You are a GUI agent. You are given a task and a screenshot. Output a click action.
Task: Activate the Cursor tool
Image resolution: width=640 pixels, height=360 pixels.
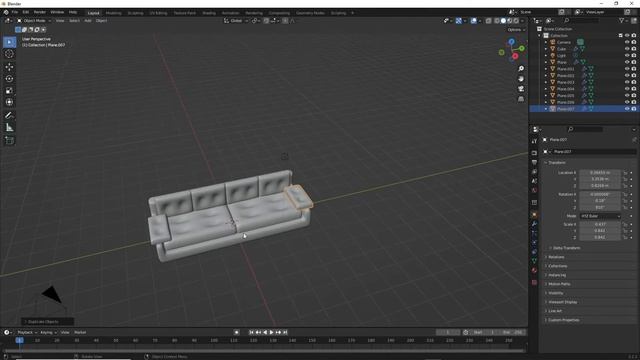pyautogui.click(x=9, y=54)
